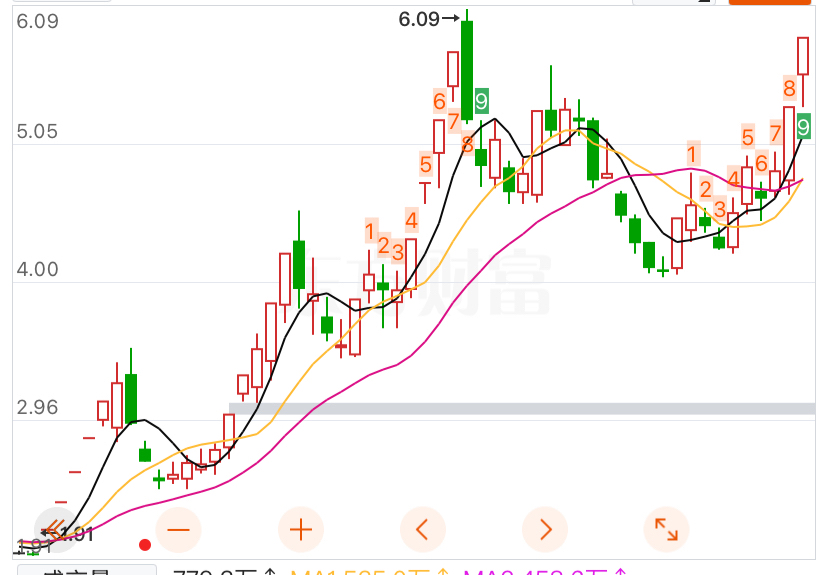Image resolution: width=828 pixels, height=575 pixels.
Task: Select the green 9 marker at chart's latest candles
Action: coord(803,127)
